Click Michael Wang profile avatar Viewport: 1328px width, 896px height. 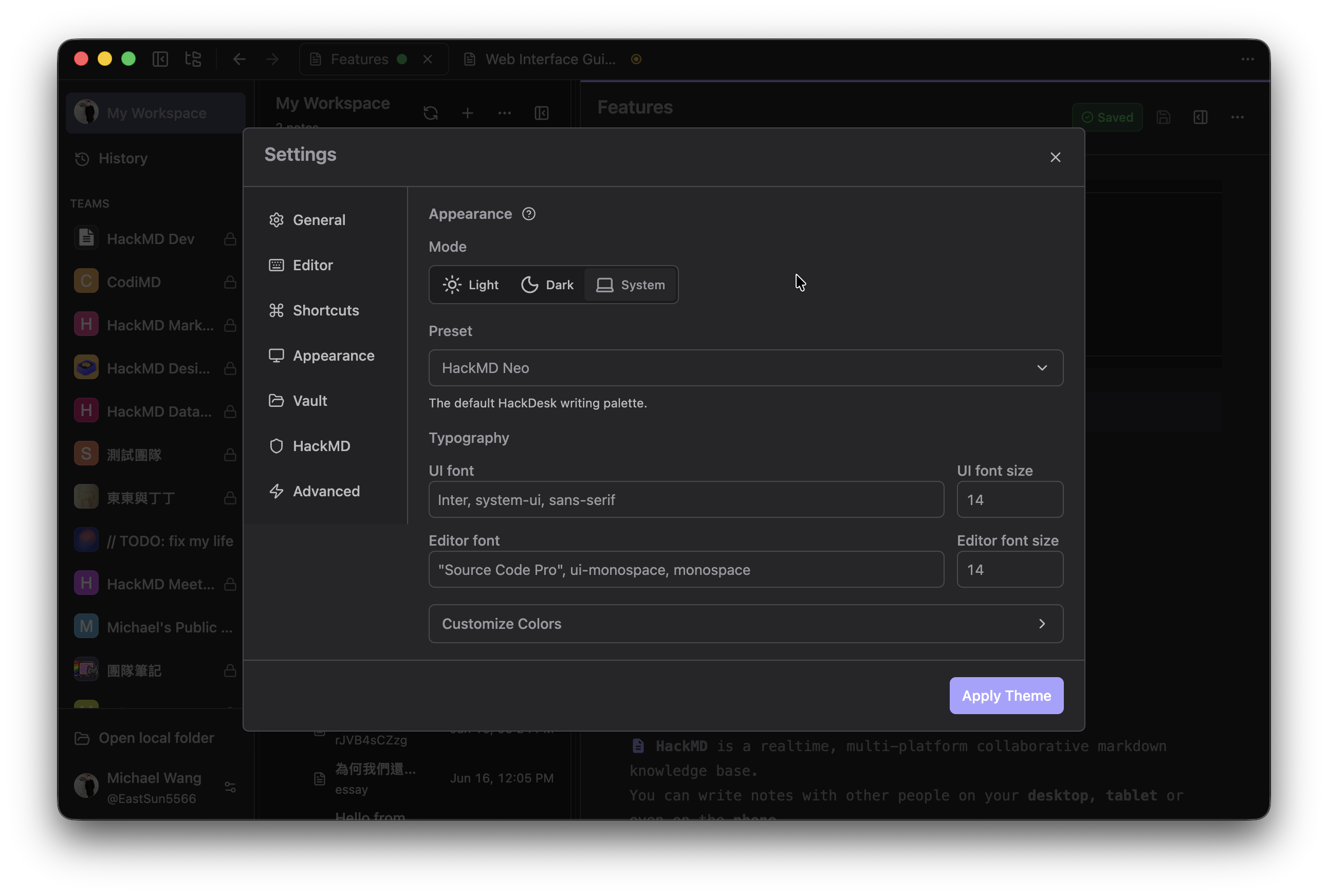click(86, 787)
